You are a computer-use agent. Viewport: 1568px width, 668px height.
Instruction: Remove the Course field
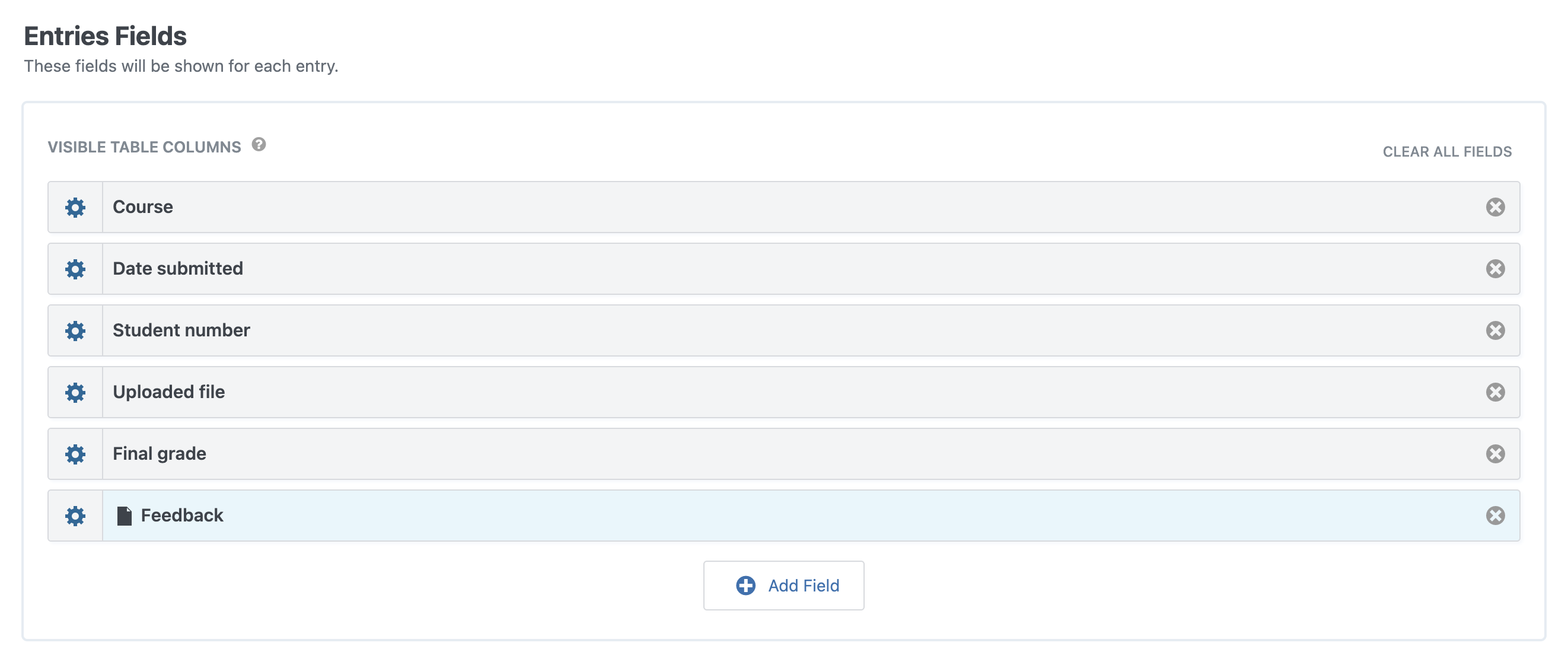pyautogui.click(x=1495, y=207)
